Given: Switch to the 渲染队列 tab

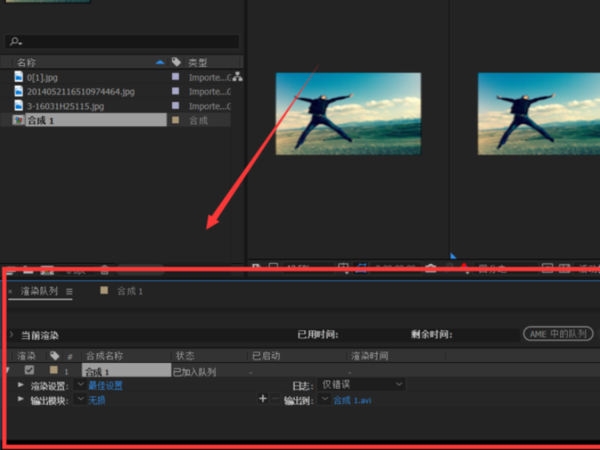Looking at the screenshot, I should coord(40,292).
